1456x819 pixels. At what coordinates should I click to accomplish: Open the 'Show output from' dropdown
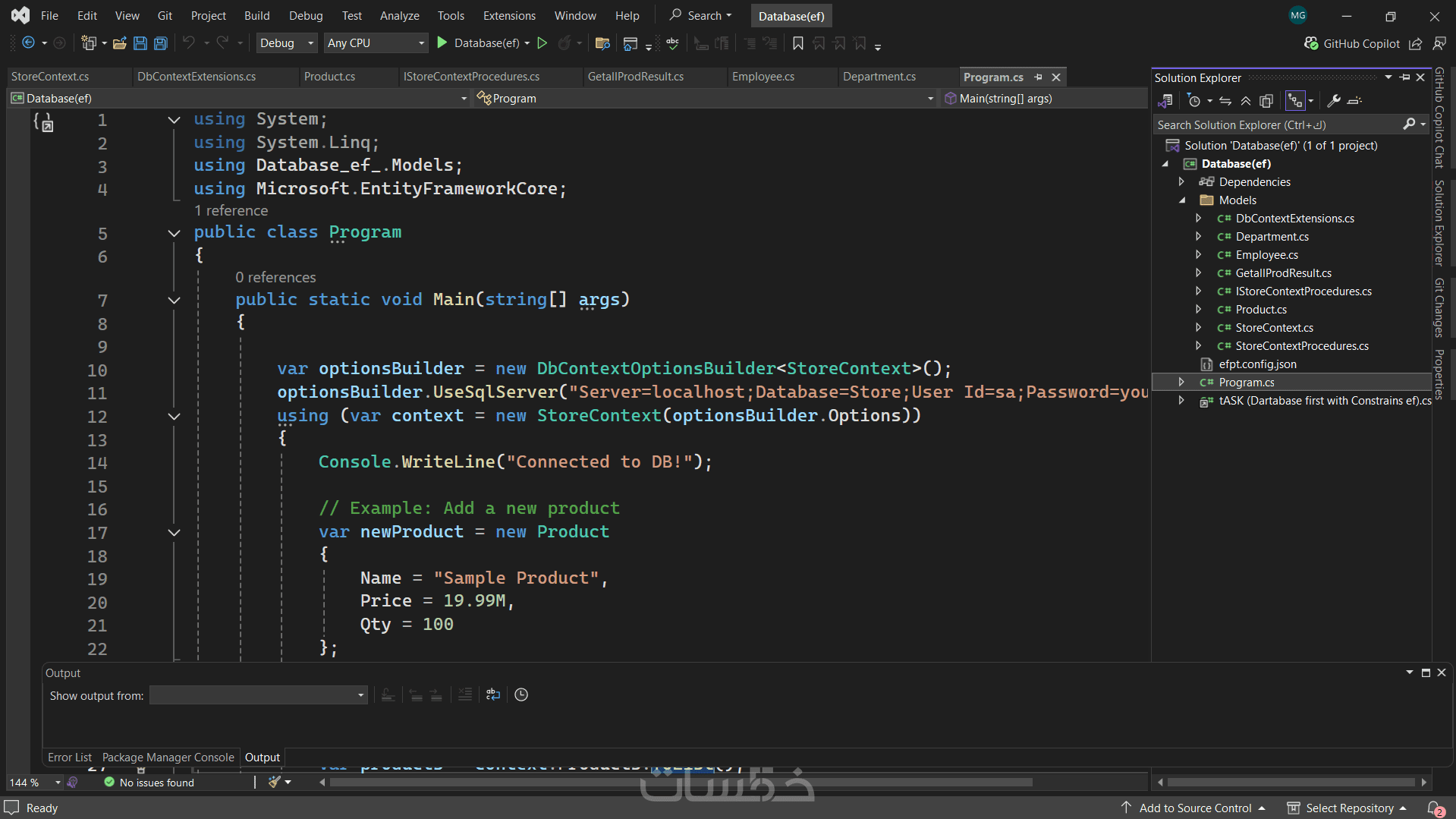[258, 695]
